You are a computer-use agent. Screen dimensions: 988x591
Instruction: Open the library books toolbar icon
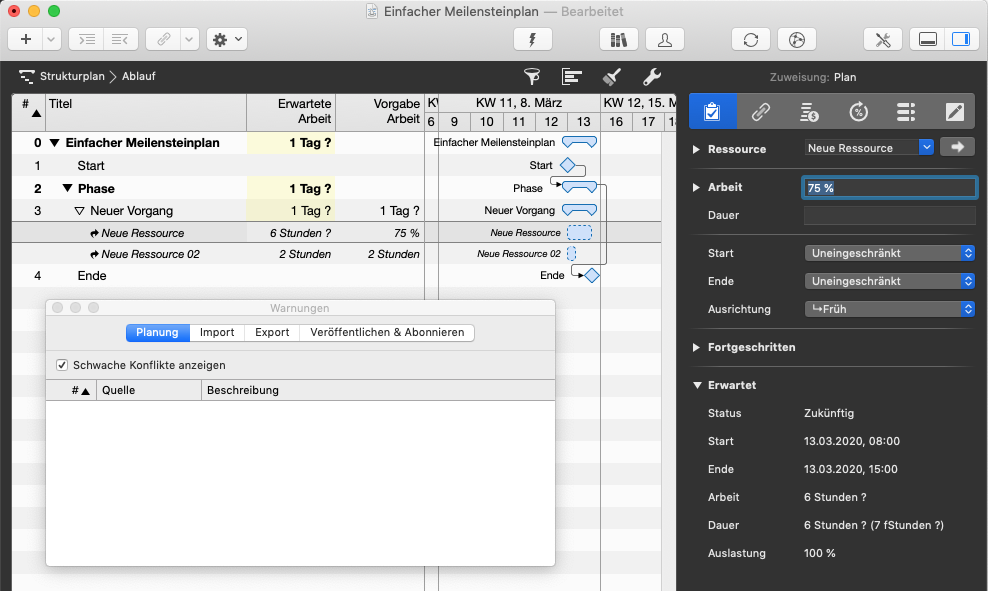[x=618, y=39]
